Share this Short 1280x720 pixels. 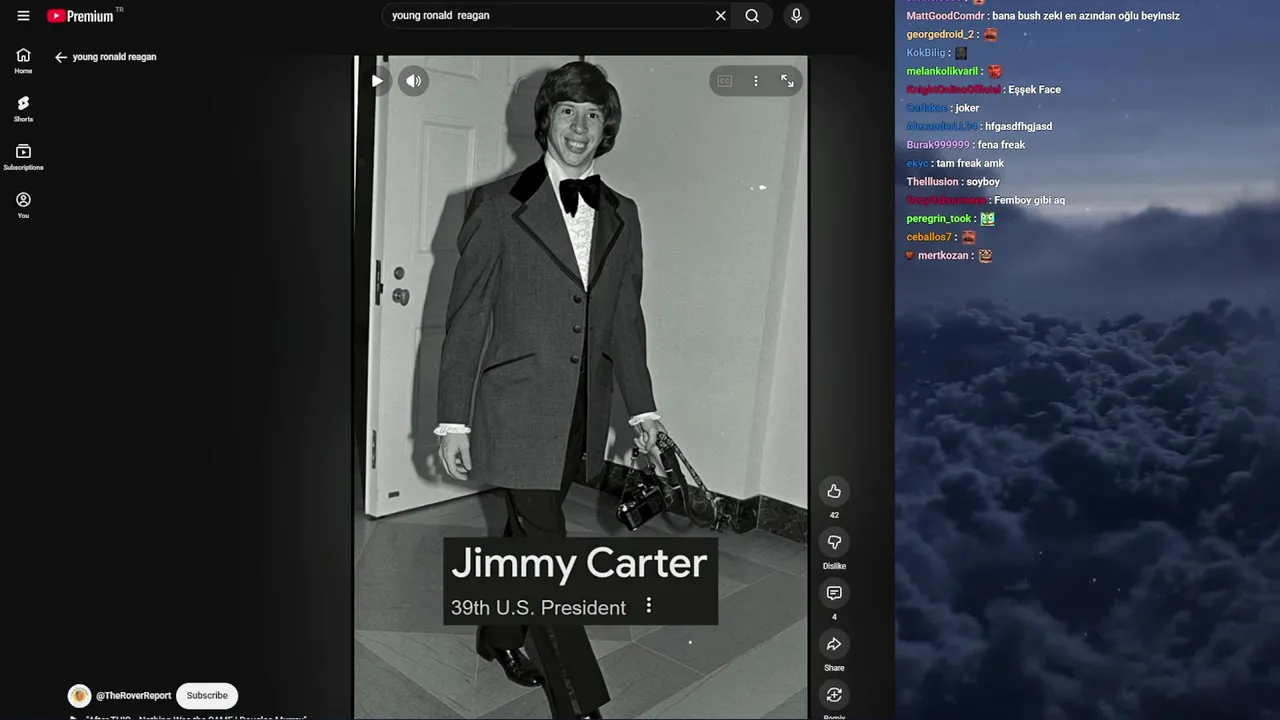834,644
